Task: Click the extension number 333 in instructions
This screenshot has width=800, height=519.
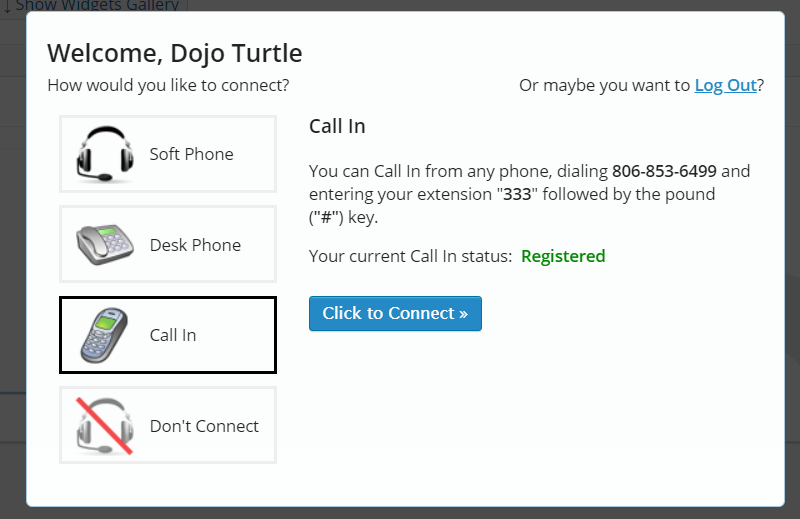Action: 517,194
